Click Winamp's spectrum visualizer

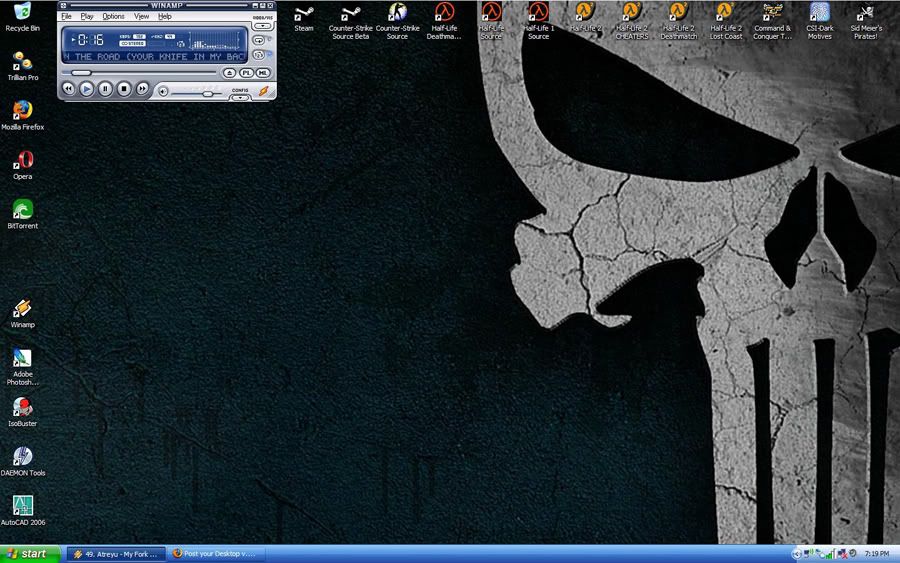coord(214,40)
